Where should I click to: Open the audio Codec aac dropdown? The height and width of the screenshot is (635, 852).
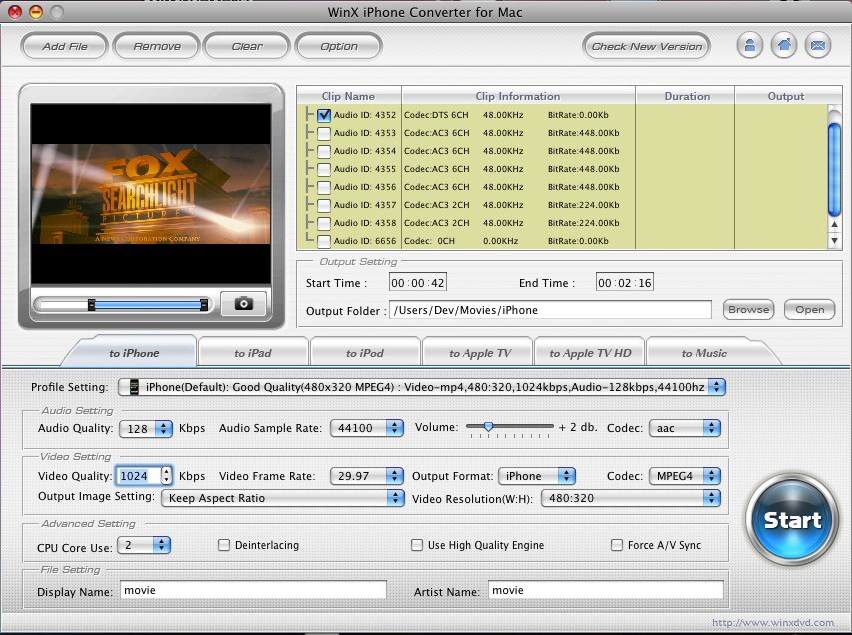pyautogui.click(x=685, y=428)
